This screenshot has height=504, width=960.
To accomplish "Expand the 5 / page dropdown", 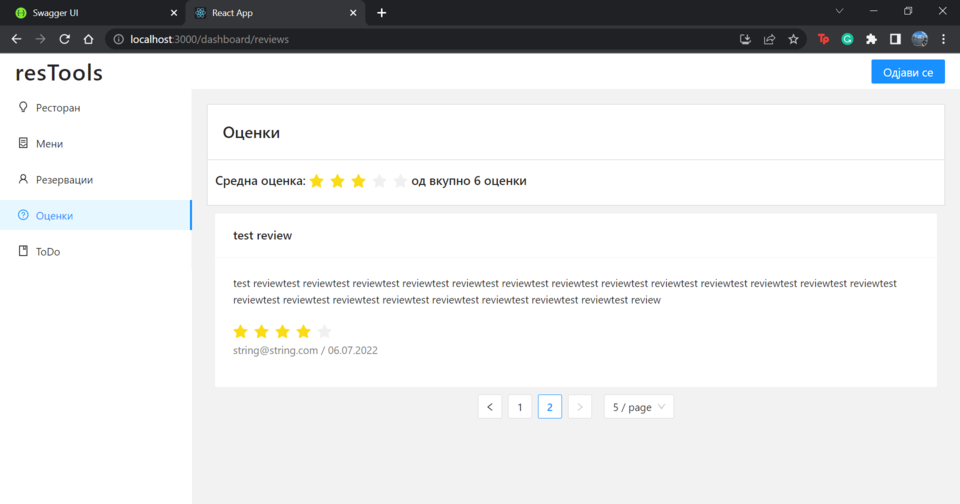I will 639,407.
